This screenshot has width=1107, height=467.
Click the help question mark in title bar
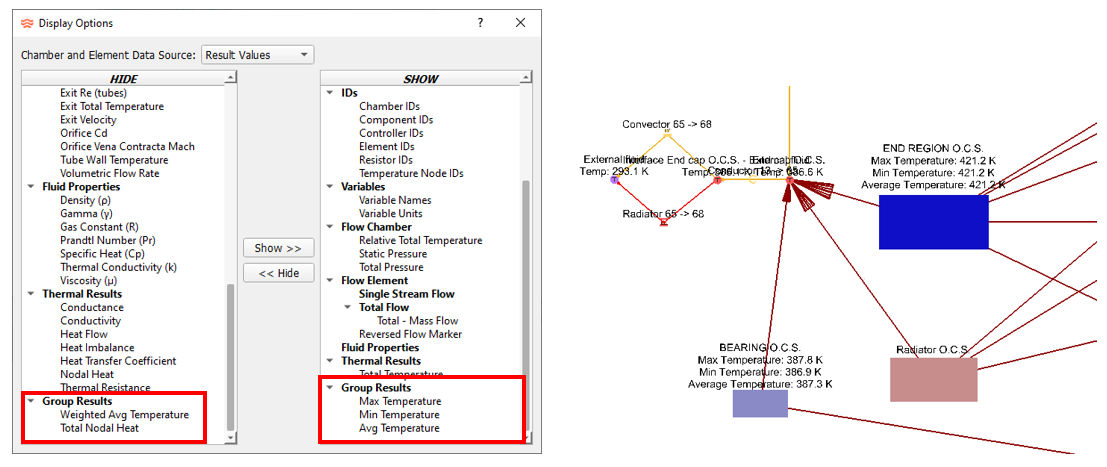click(x=480, y=23)
